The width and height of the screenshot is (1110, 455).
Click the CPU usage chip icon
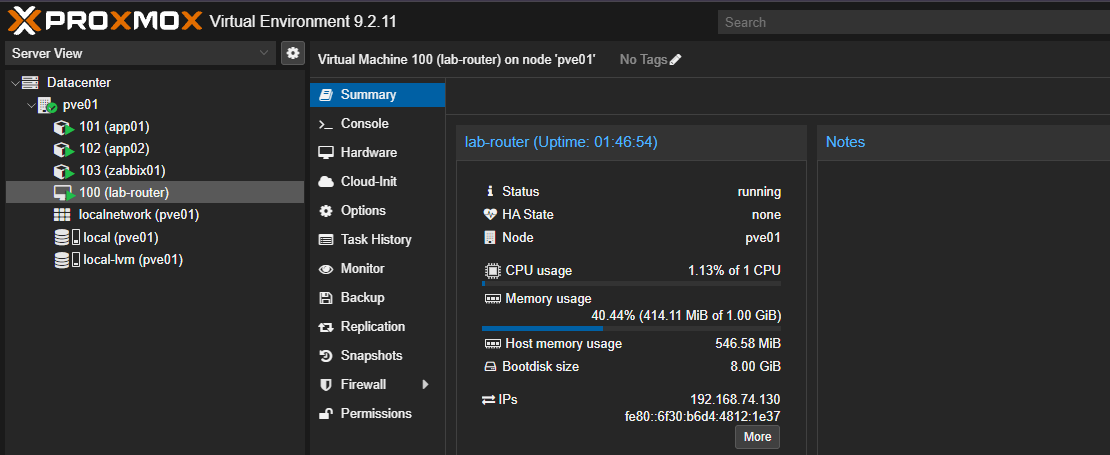click(491, 271)
